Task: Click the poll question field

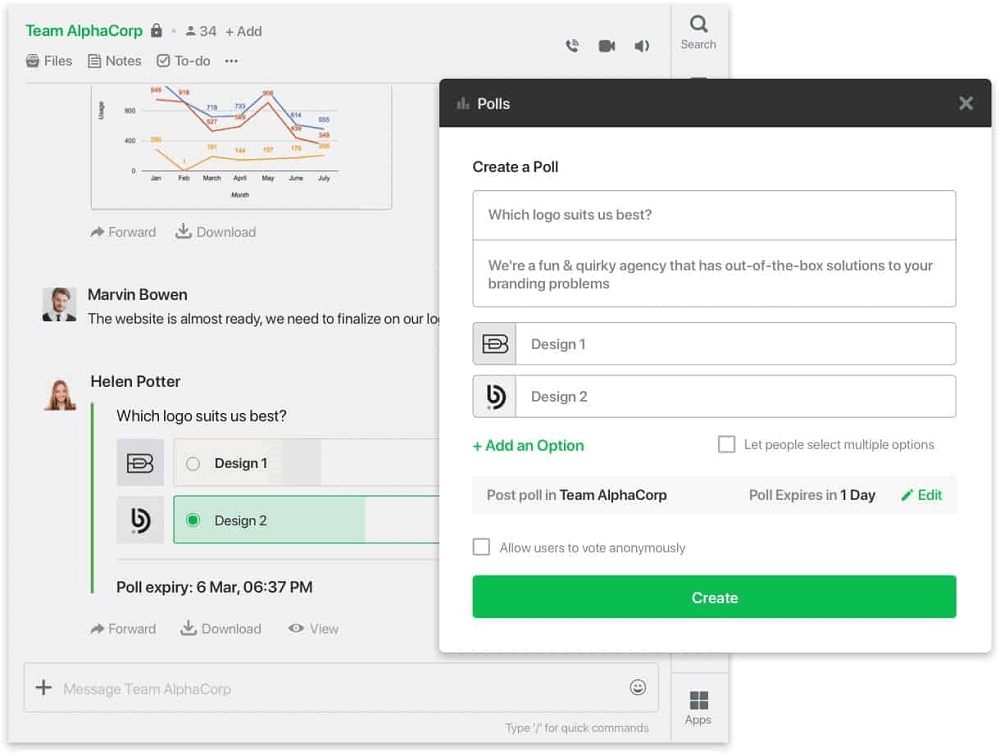Action: 714,215
